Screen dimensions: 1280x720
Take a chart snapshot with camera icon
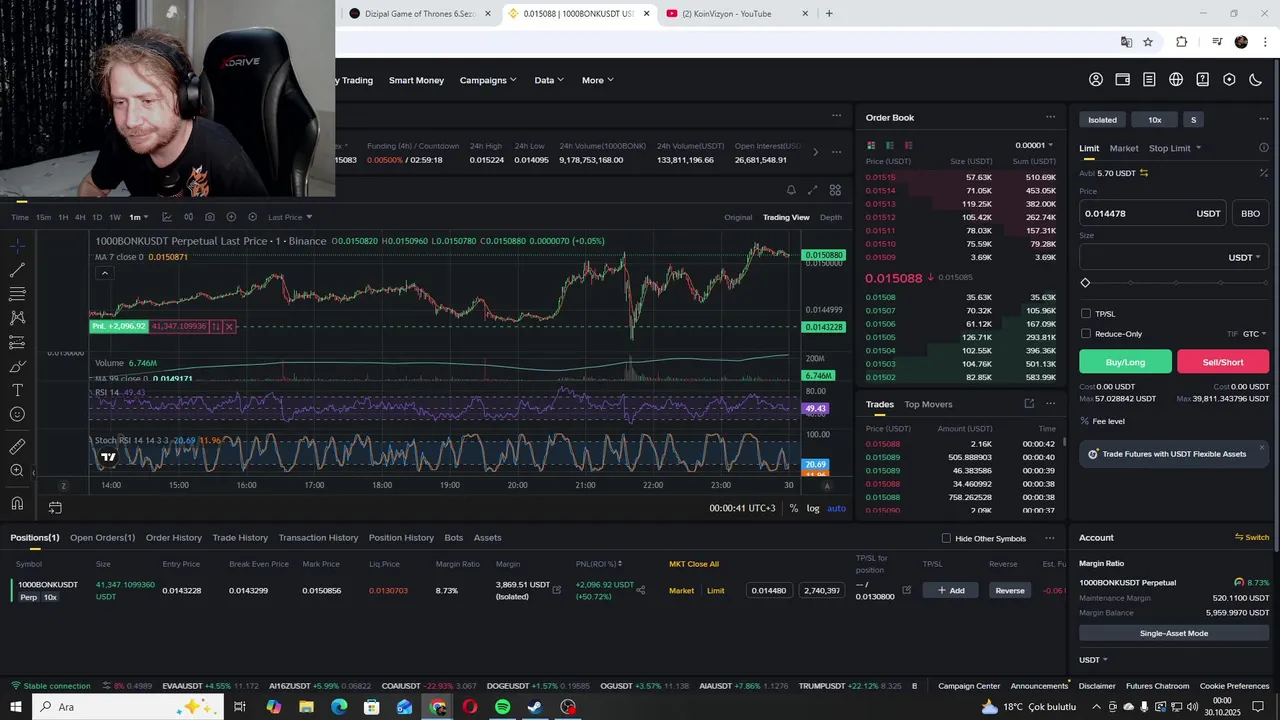[x=209, y=217]
